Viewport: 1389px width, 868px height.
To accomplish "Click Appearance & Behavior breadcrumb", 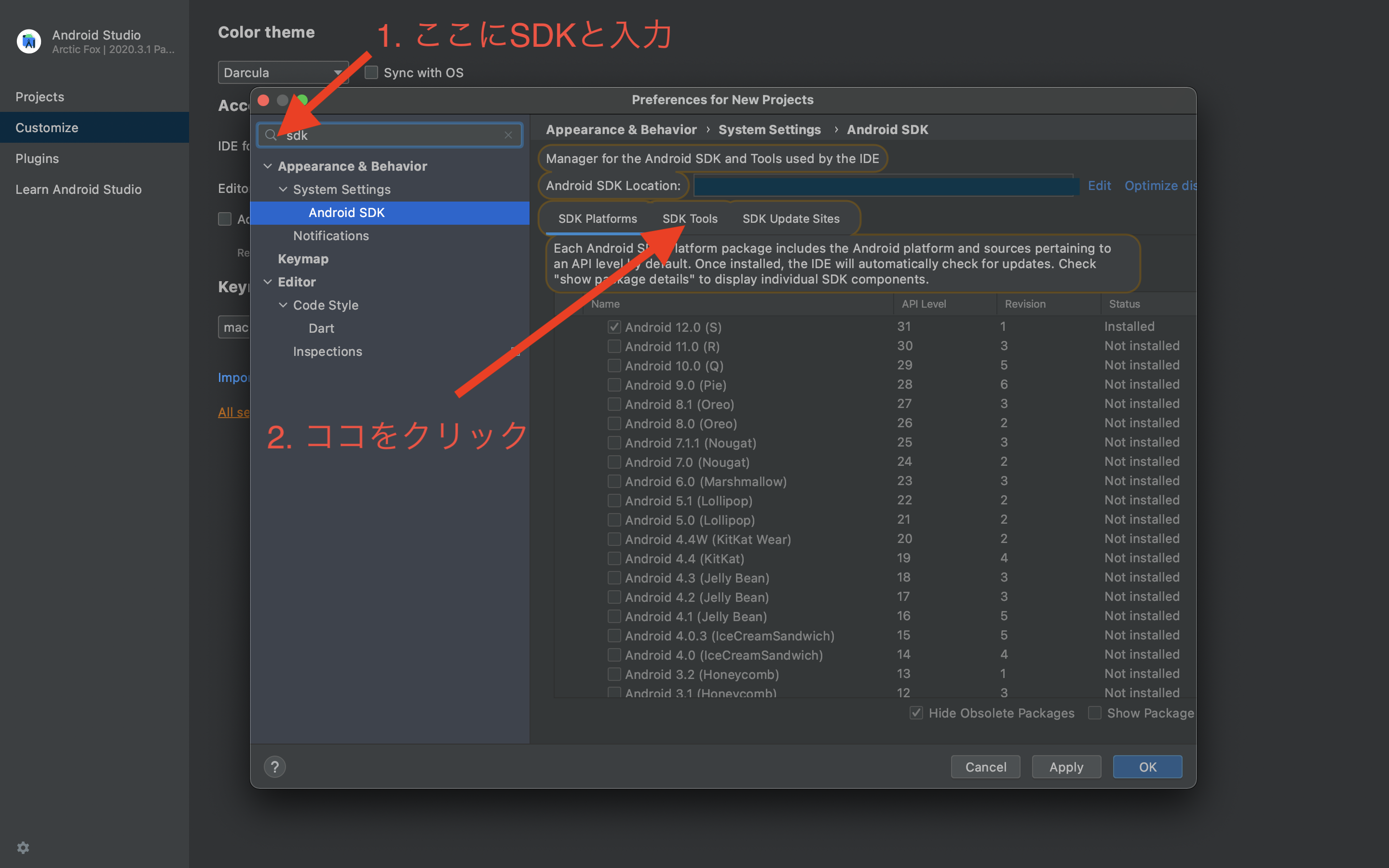I will (x=621, y=129).
